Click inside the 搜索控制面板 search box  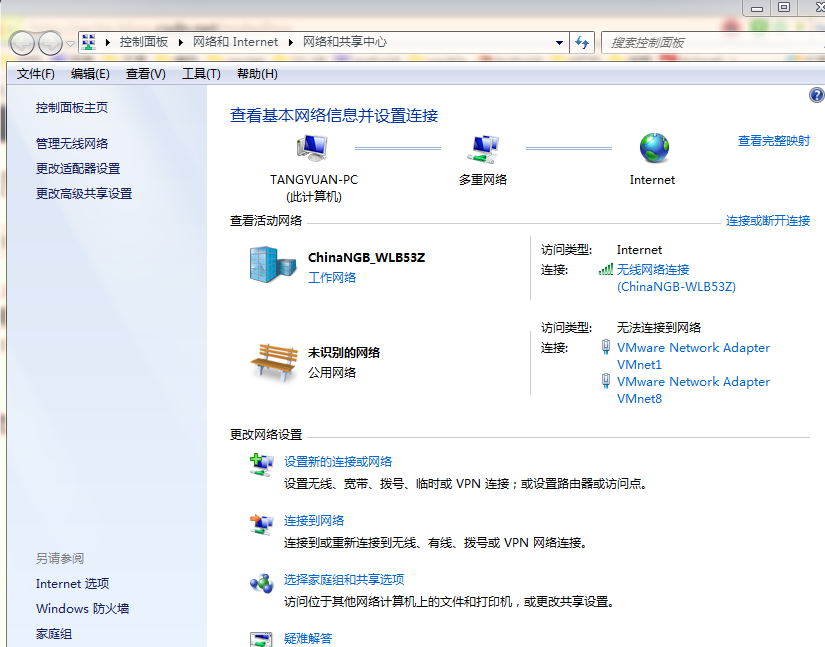[700, 42]
